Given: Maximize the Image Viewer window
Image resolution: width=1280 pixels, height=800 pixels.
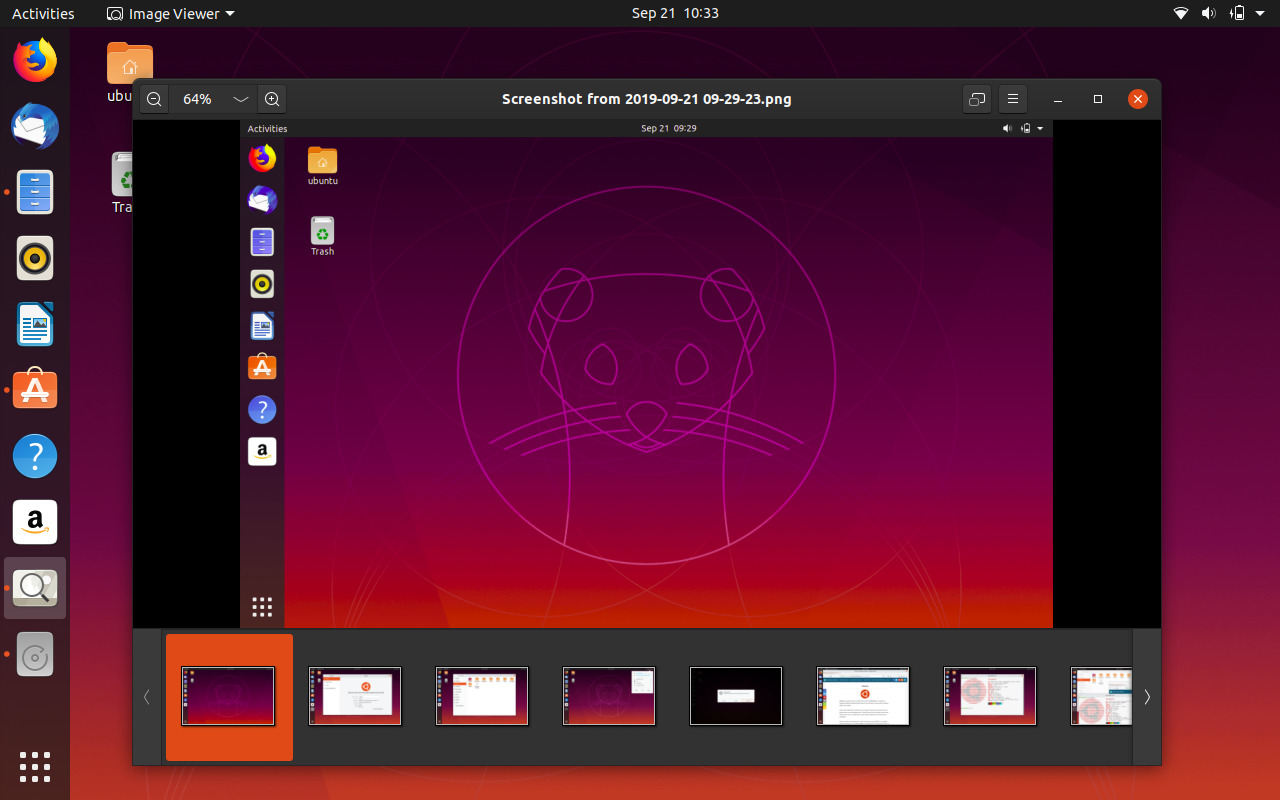Looking at the screenshot, I should [x=1098, y=99].
